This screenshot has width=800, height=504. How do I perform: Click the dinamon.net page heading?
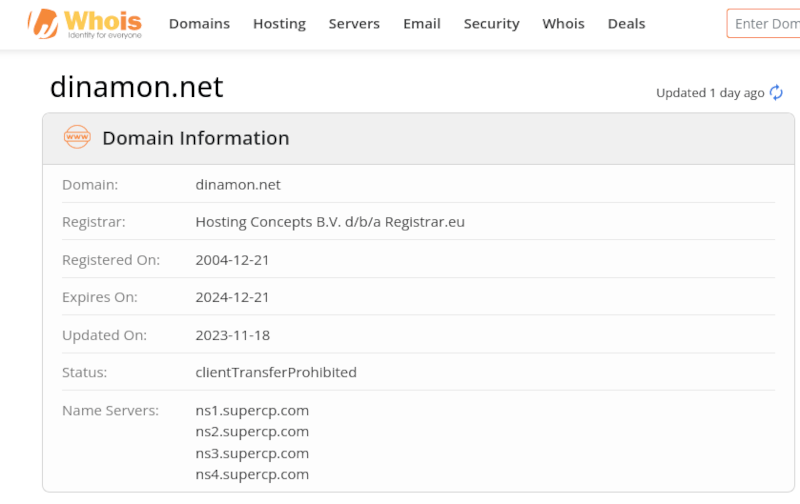[x=137, y=87]
